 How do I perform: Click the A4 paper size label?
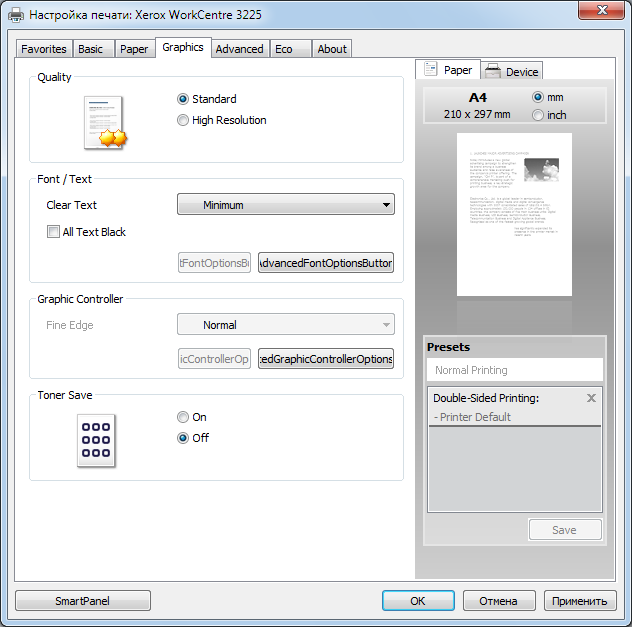(478, 98)
